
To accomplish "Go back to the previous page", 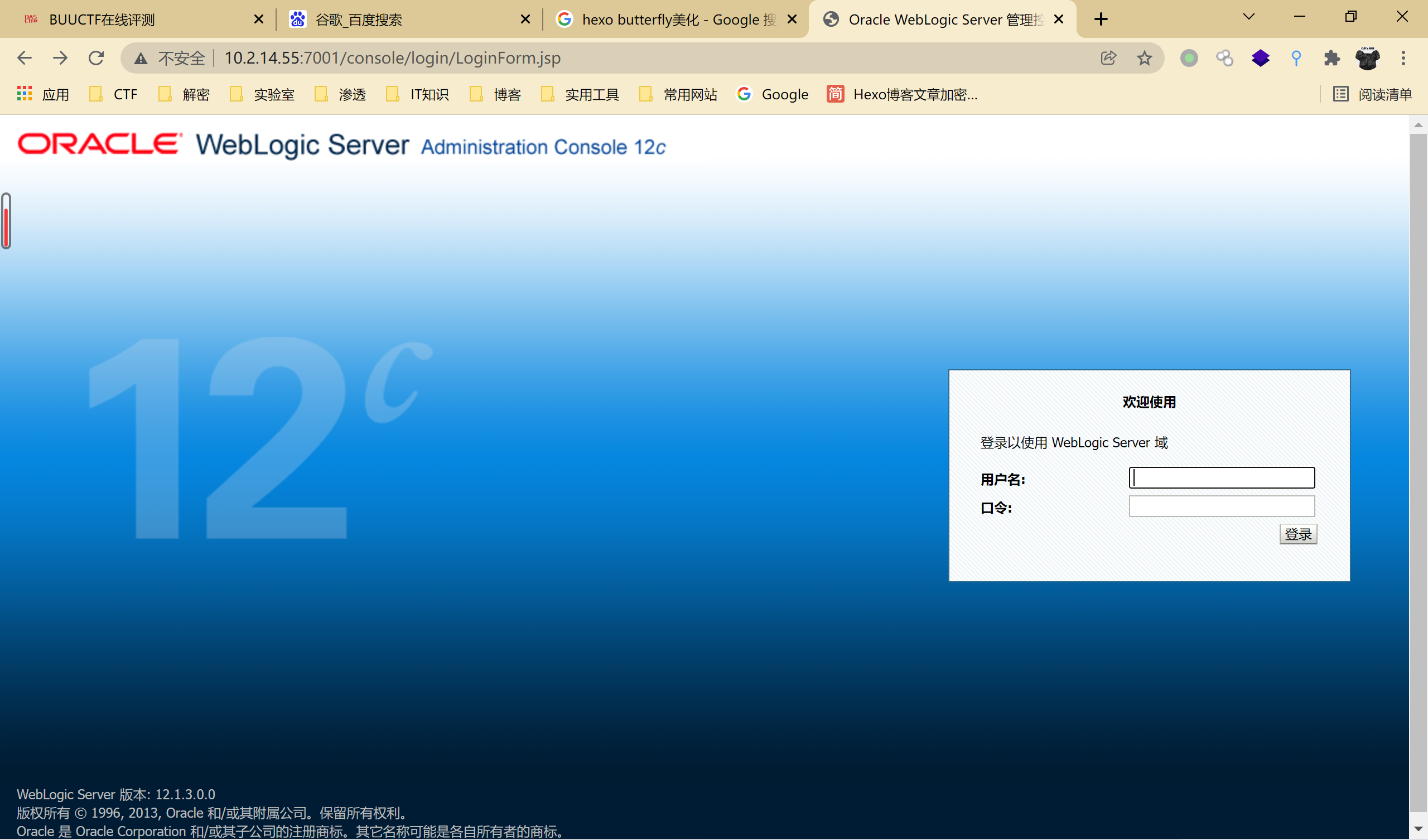I will (25, 58).
